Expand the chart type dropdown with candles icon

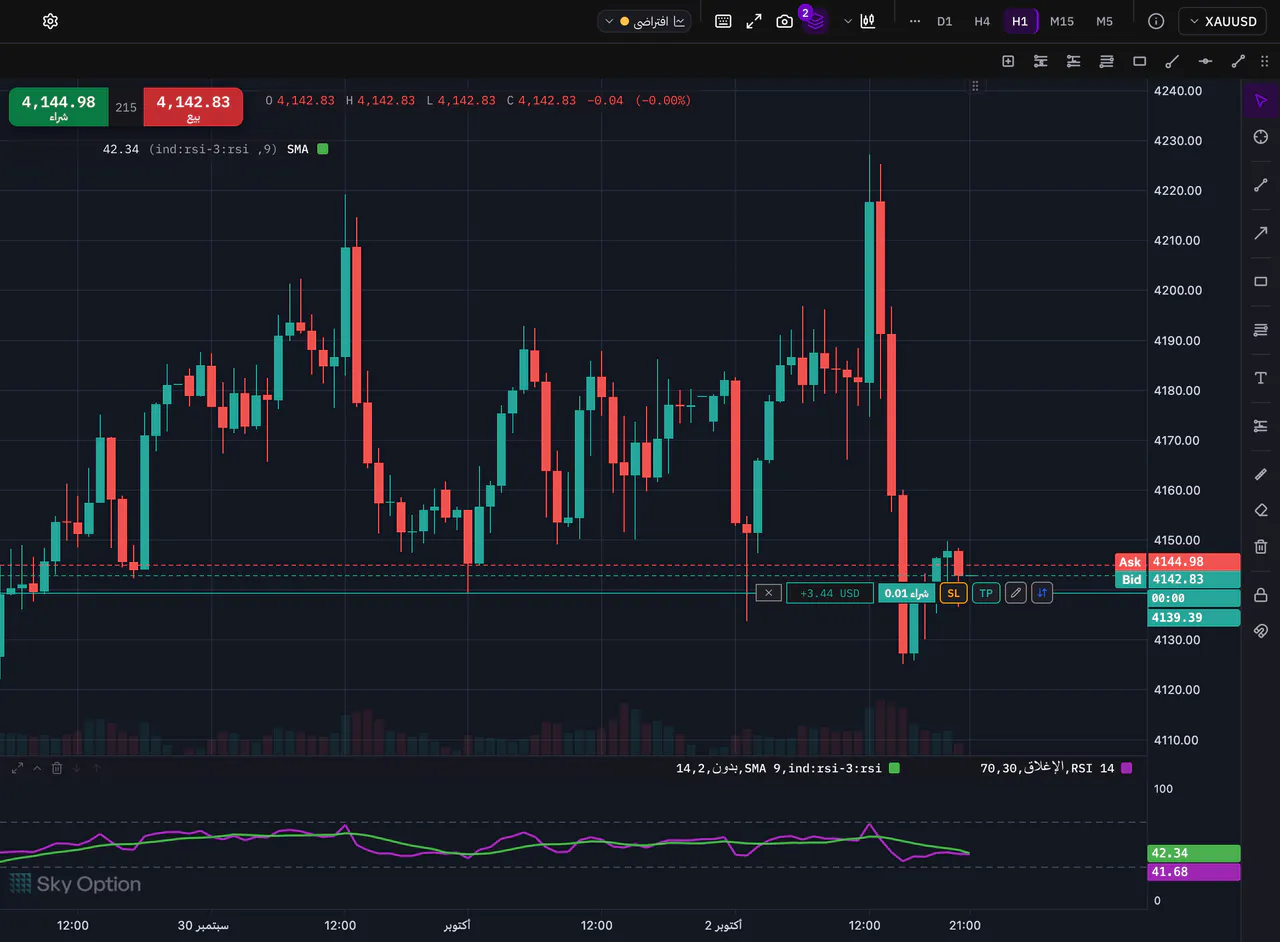tap(860, 21)
